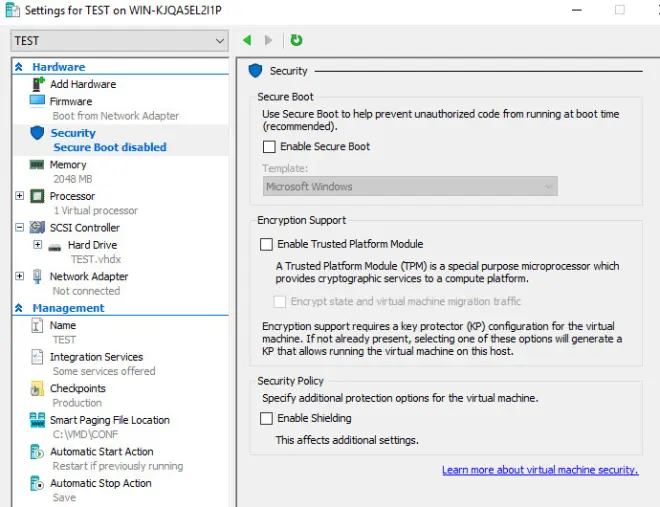
Task: Select Network Adapter settings item
Action: pyautogui.click(x=89, y=276)
